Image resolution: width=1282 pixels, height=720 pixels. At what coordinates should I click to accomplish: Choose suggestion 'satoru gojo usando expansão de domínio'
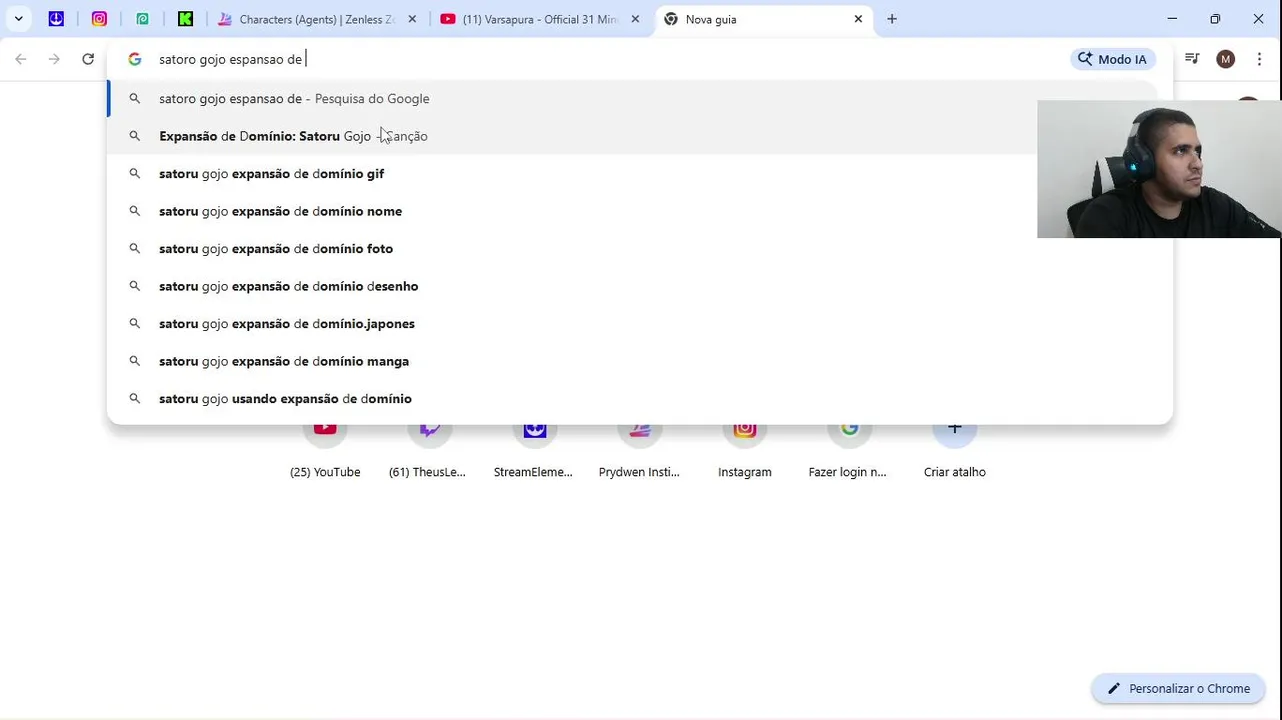[x=640, y=399]
